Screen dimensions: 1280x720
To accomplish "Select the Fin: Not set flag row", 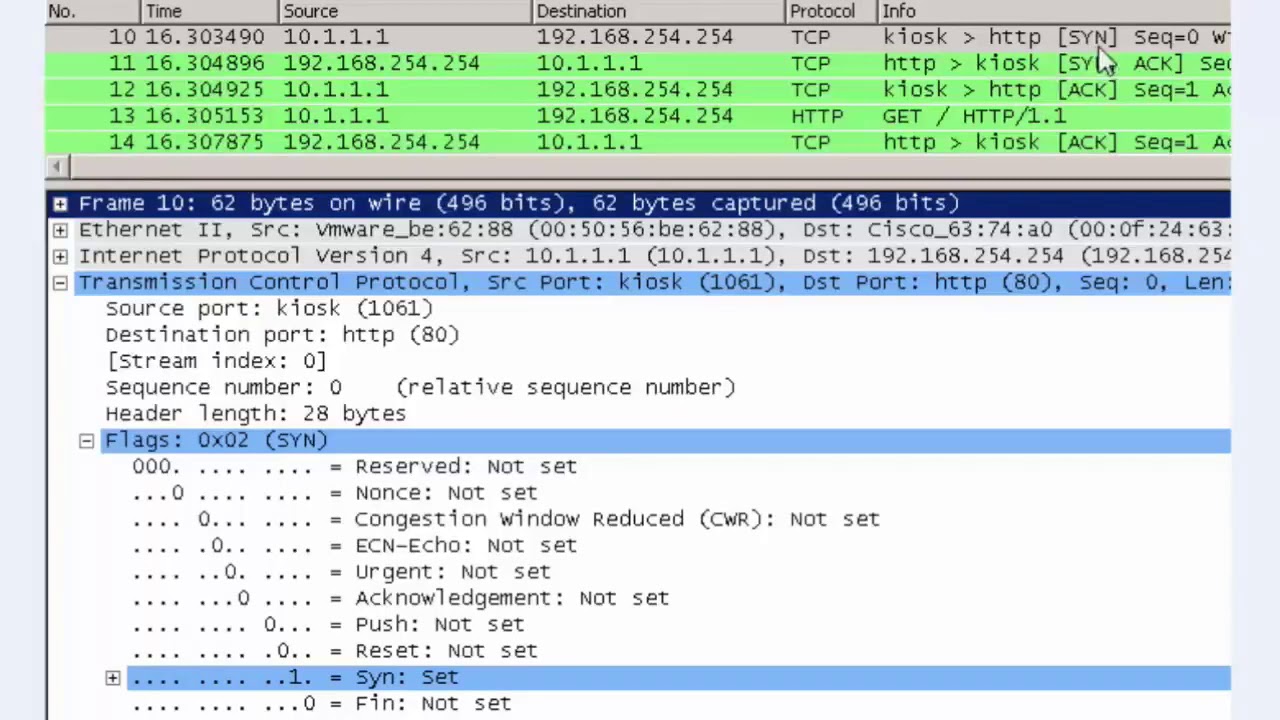I will [x=320, y=703].
